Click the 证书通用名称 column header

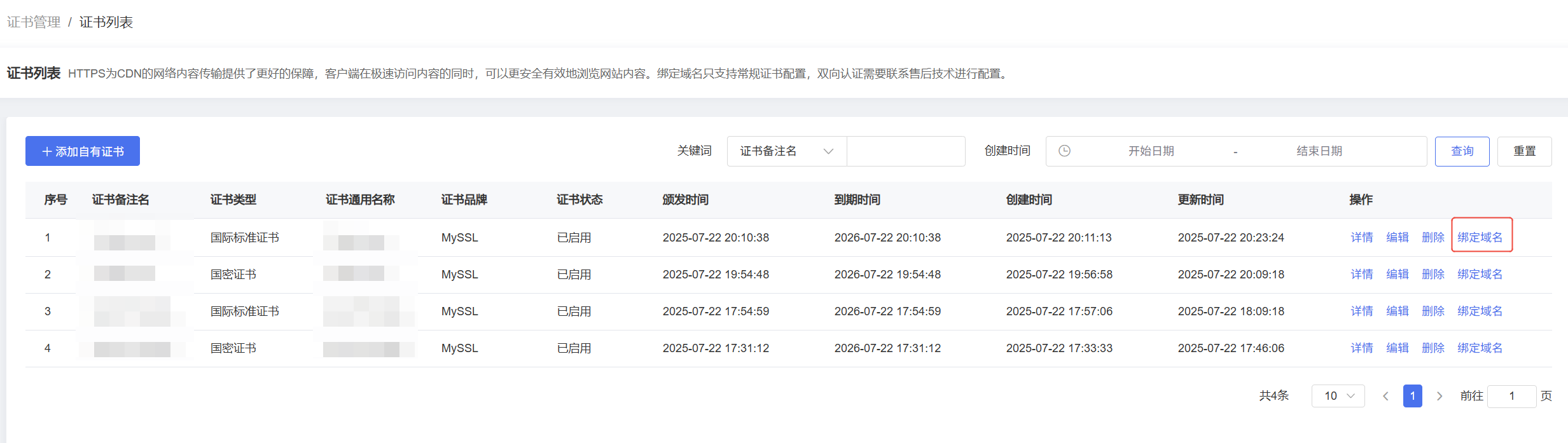coord(361,200)
